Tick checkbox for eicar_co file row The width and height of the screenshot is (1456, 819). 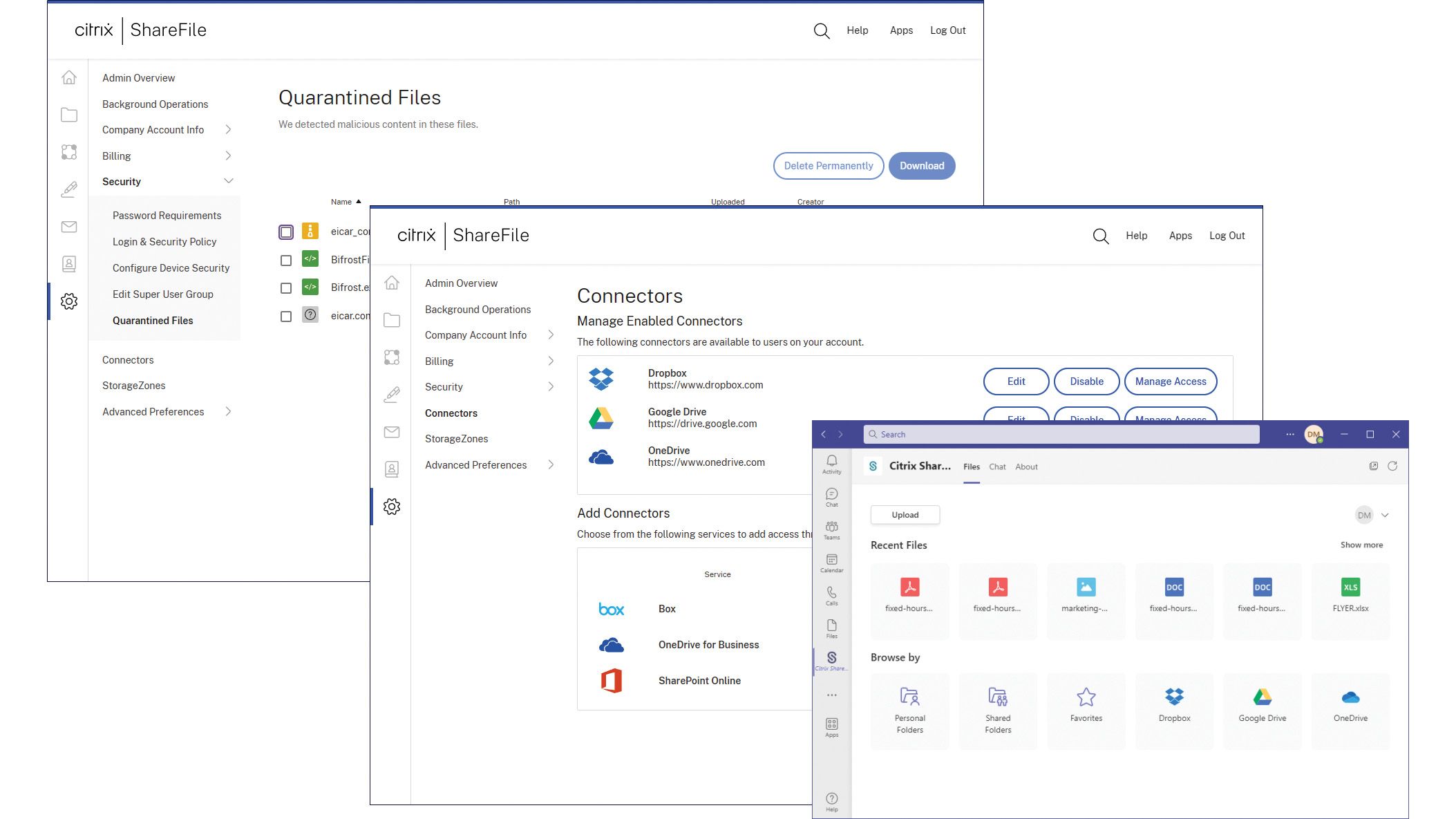(x=286, y=232)
